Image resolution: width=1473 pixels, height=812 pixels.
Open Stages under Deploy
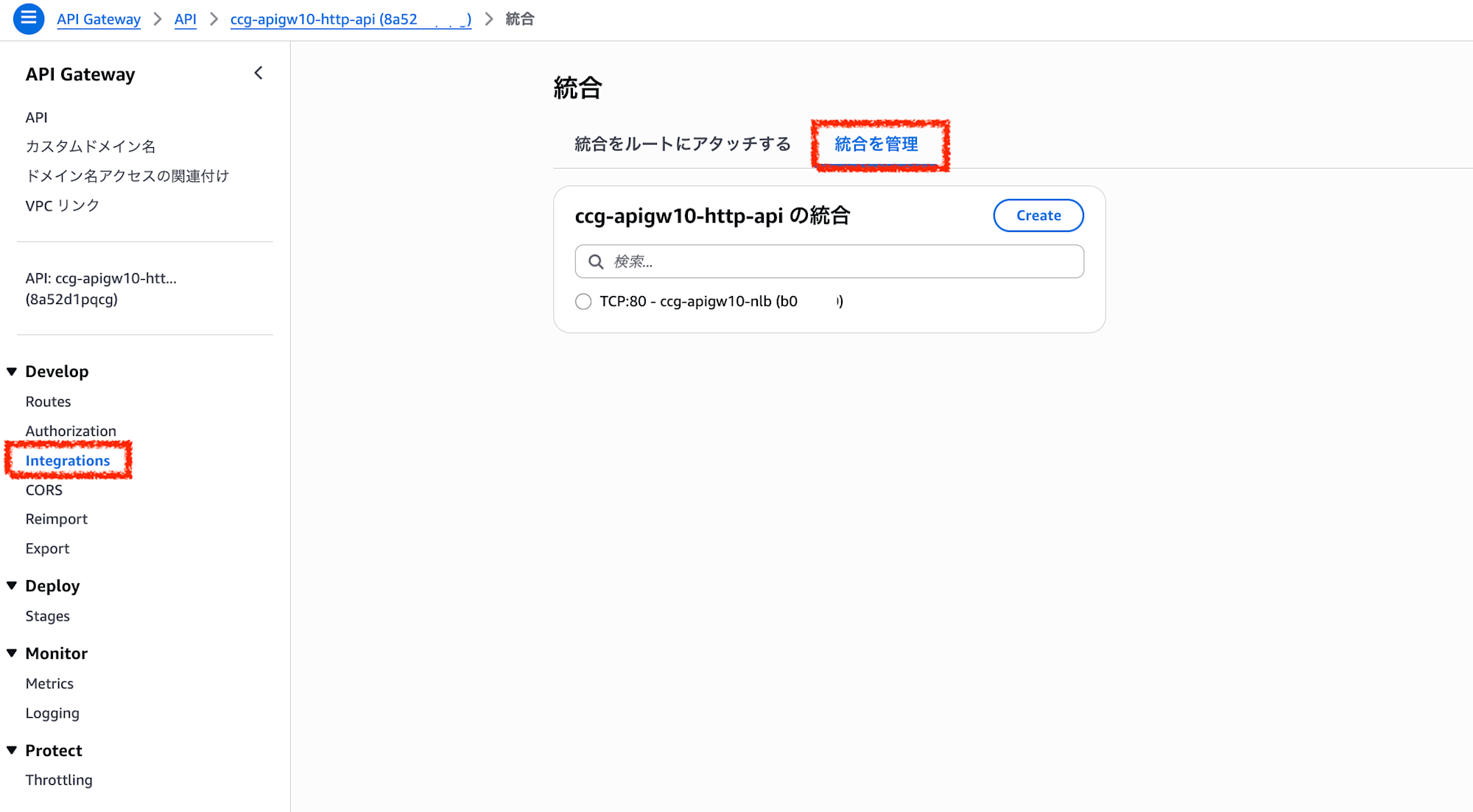pos(48,616)
